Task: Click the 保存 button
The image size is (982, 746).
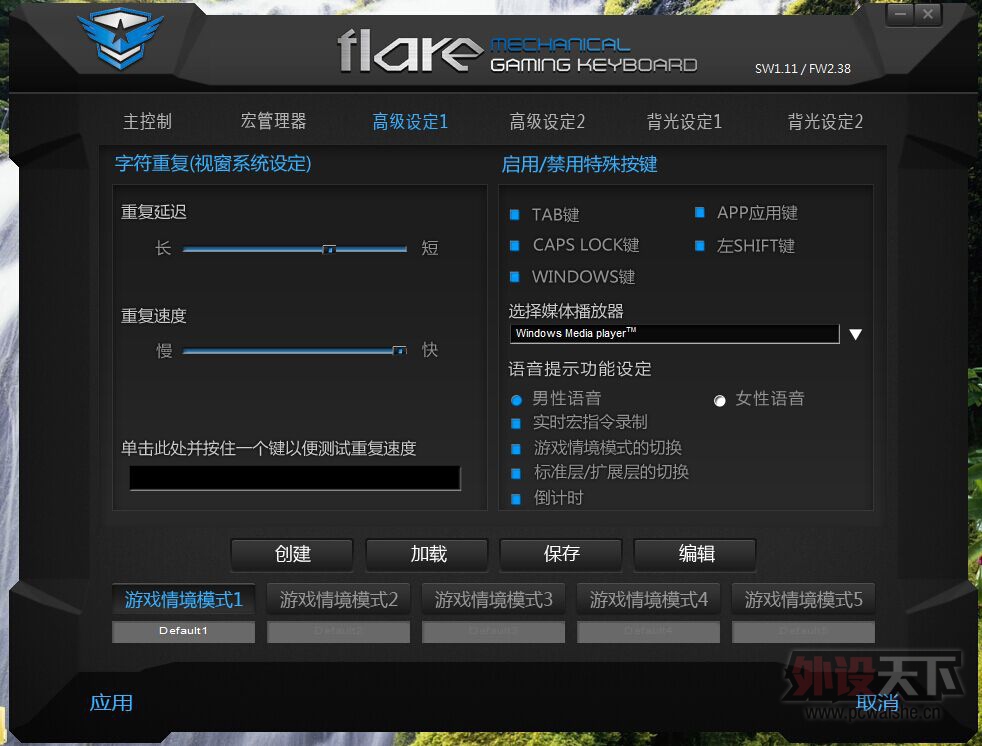Action: point(561,555)
